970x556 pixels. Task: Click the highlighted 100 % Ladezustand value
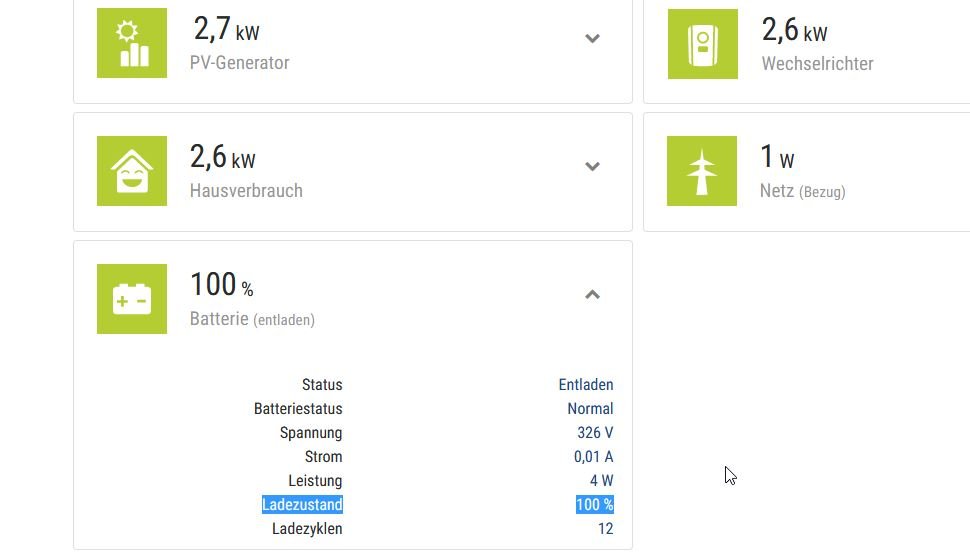594,505
